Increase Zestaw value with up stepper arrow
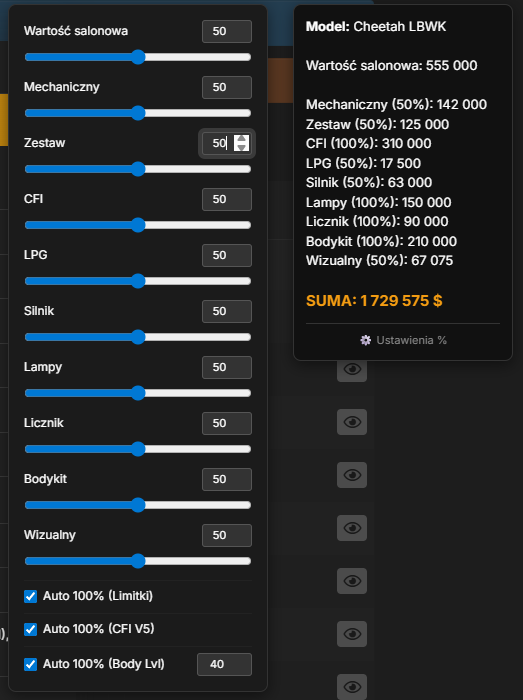 (x=241, y=139)
